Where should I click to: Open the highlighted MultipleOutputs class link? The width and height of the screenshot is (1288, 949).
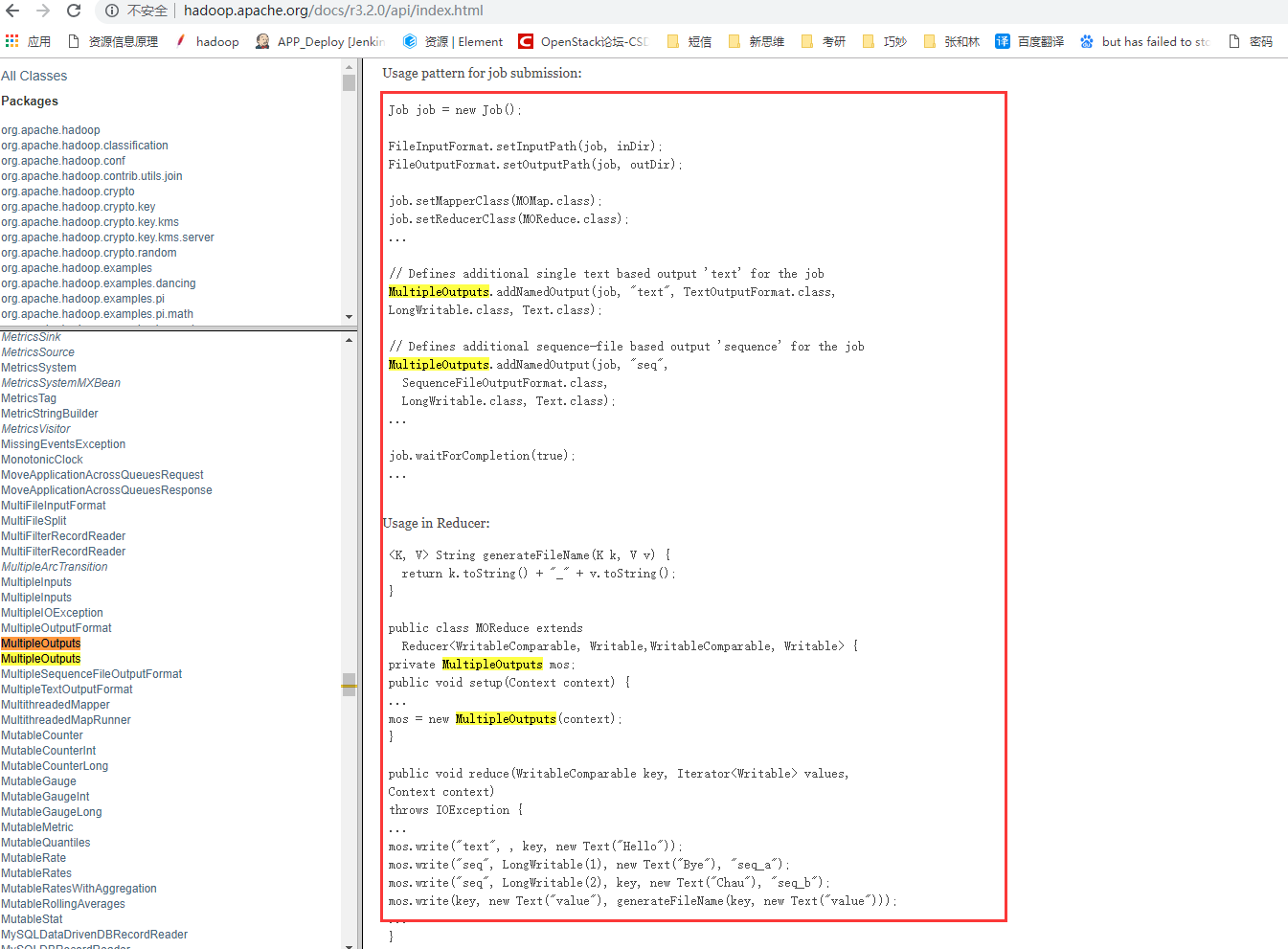point(40,643)
